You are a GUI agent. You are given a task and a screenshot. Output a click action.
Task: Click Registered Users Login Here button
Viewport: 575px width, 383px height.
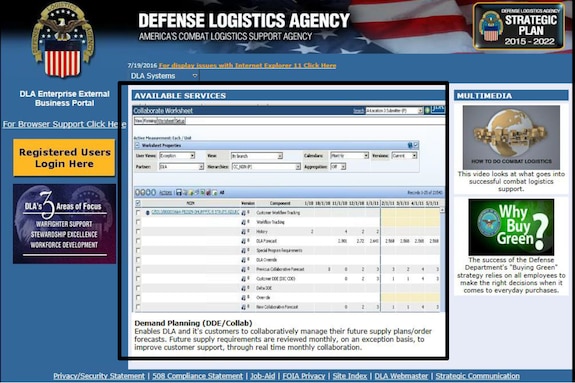[64, 158]
